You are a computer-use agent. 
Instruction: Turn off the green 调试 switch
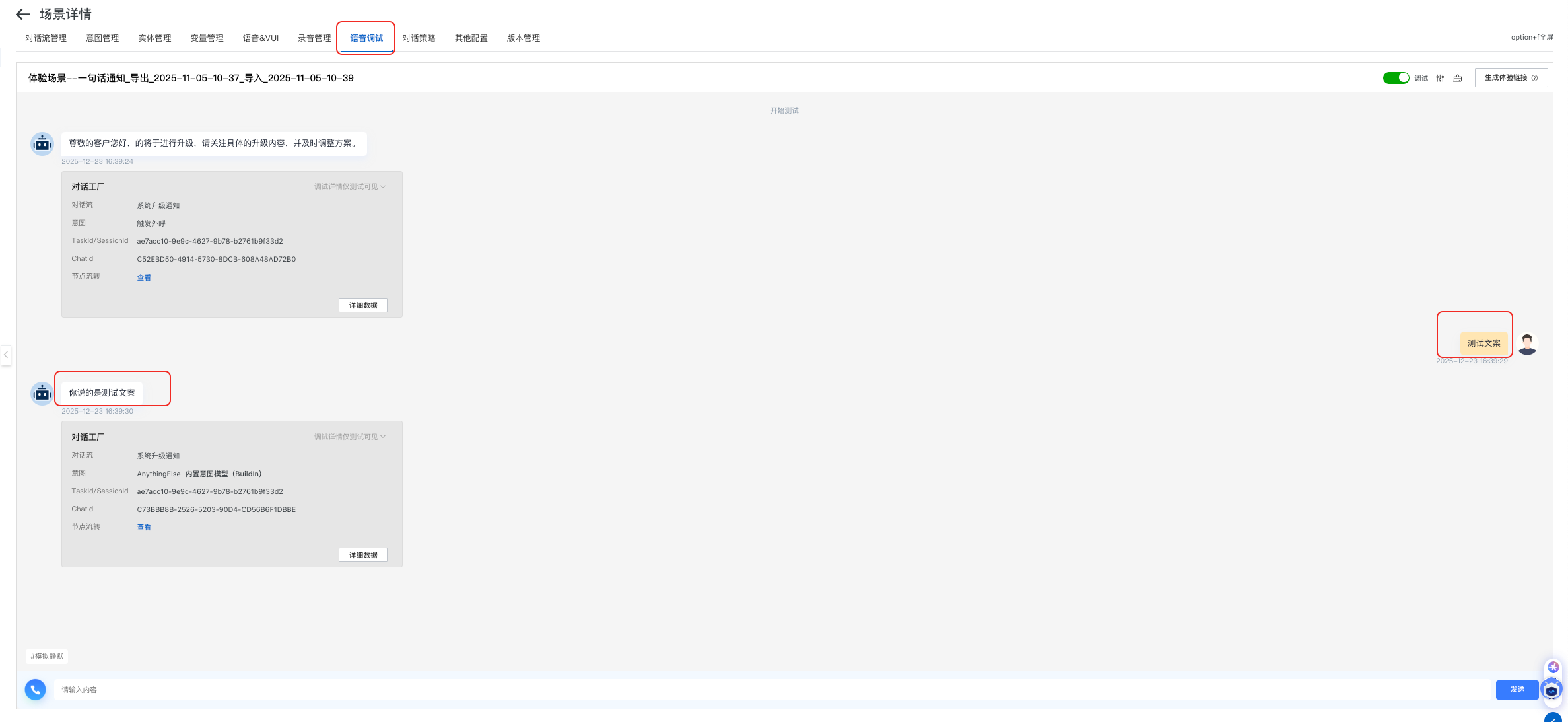[1396, 78]
